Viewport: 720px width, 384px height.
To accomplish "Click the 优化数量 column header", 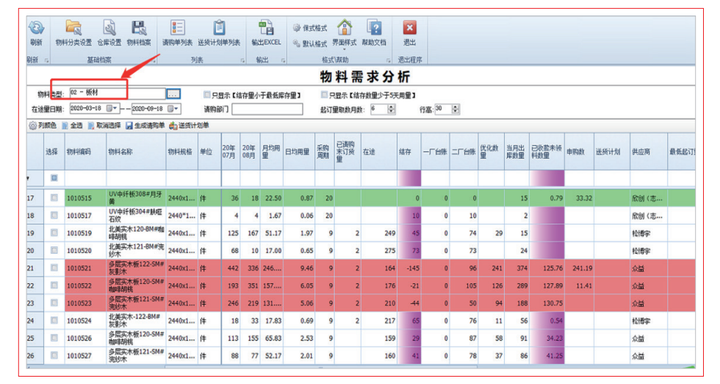I will pos(491,152).
